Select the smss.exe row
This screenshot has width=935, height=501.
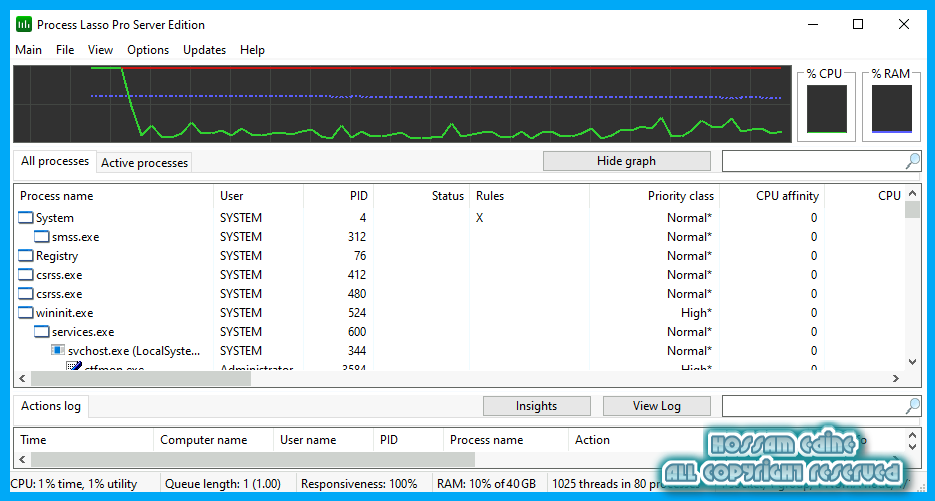[459, 237]
